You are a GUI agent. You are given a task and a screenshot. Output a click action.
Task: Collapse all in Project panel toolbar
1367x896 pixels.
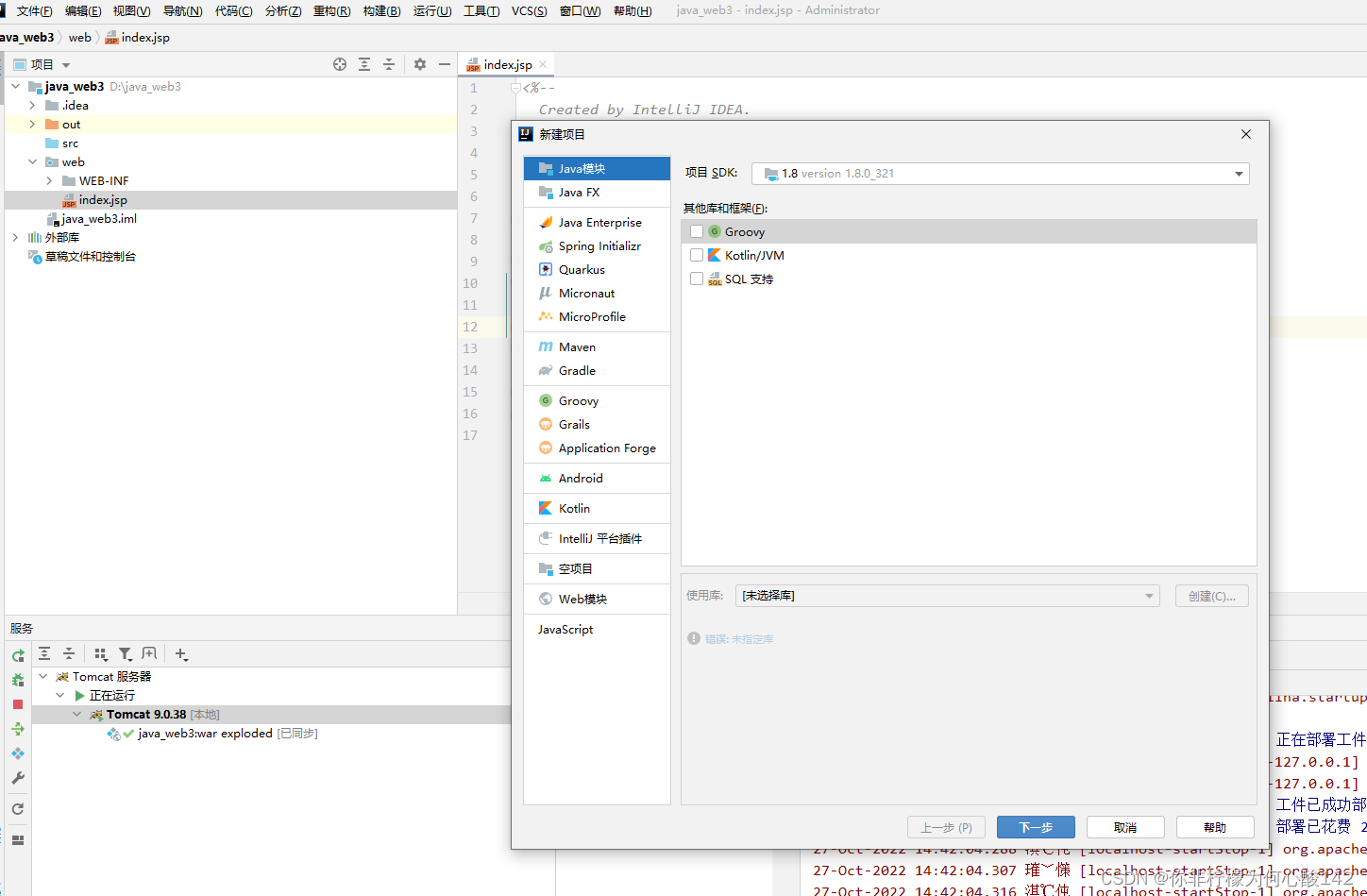pos(389,64)
